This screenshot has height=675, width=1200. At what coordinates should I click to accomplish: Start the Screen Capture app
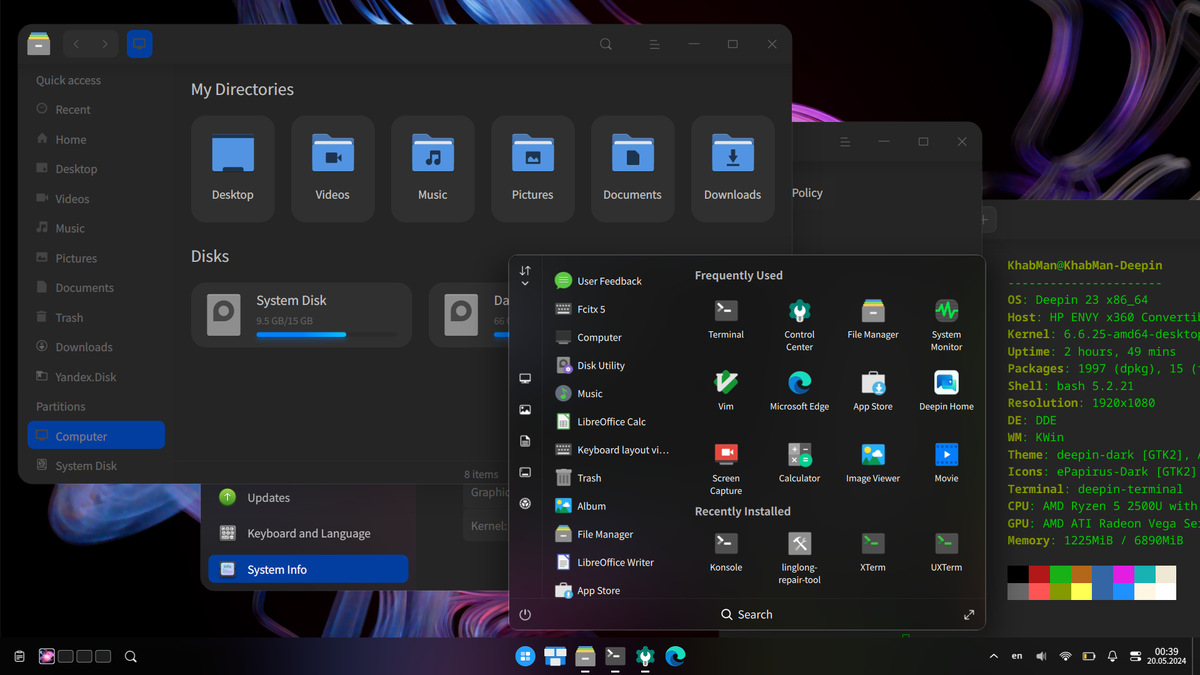(726, 456)
